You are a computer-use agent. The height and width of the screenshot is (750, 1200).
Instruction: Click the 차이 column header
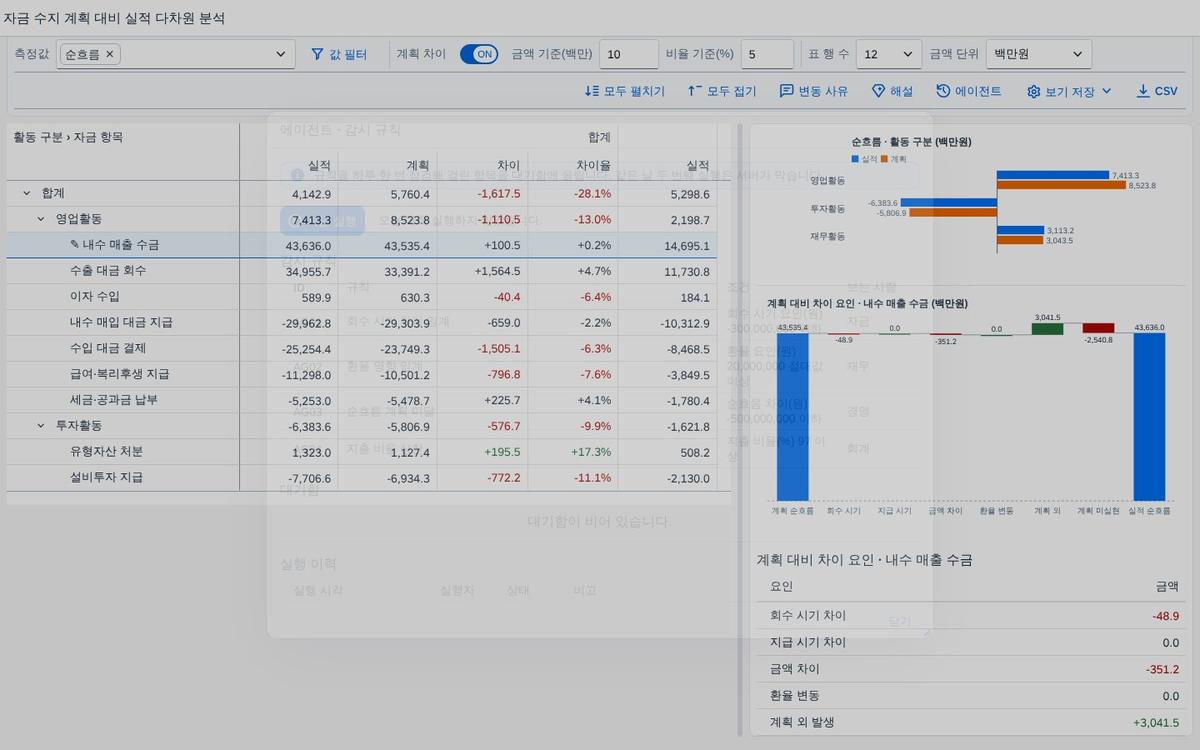click(483, 165)
